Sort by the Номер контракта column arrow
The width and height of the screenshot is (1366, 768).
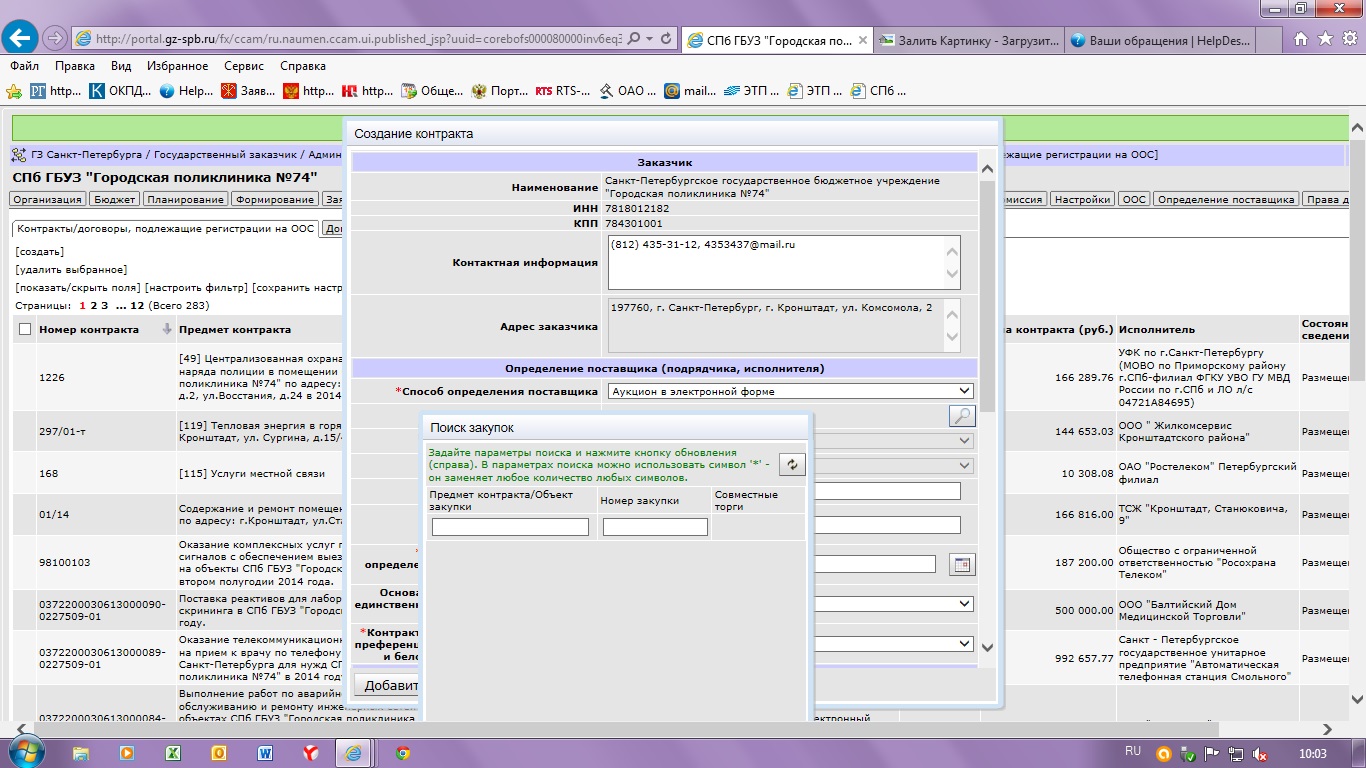[167, 330]
